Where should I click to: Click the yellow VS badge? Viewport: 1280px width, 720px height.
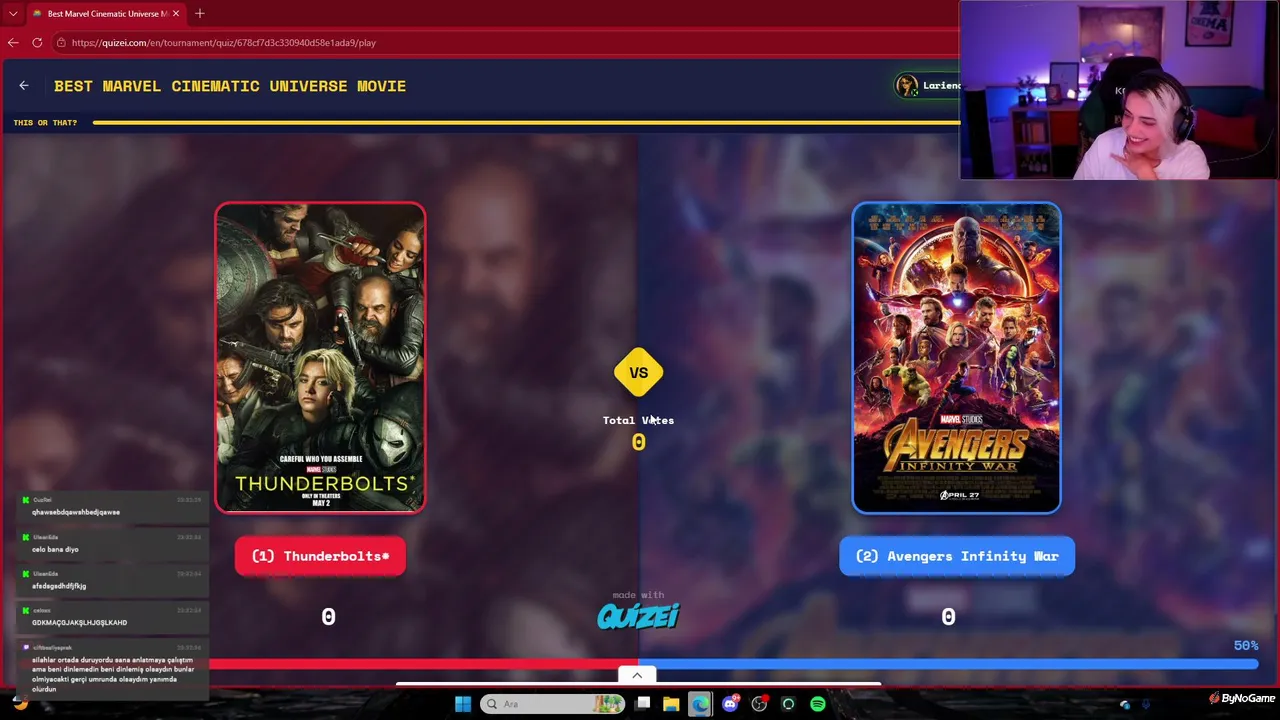click(x=639, y=373)
